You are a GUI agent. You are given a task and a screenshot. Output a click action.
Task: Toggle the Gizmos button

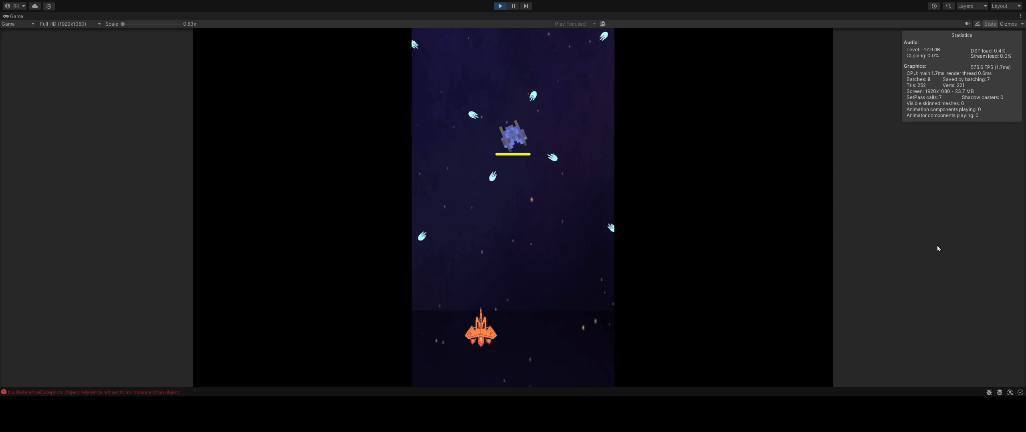coord(1009,24)
